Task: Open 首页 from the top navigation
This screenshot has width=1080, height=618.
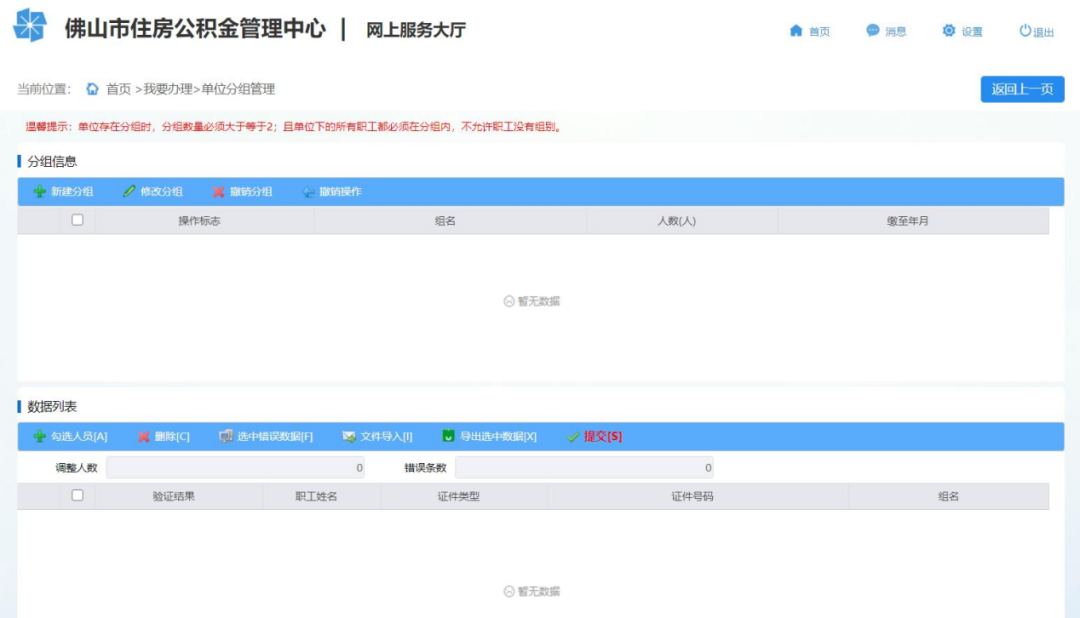Action: pyautogui.click(x=810, y=31)
